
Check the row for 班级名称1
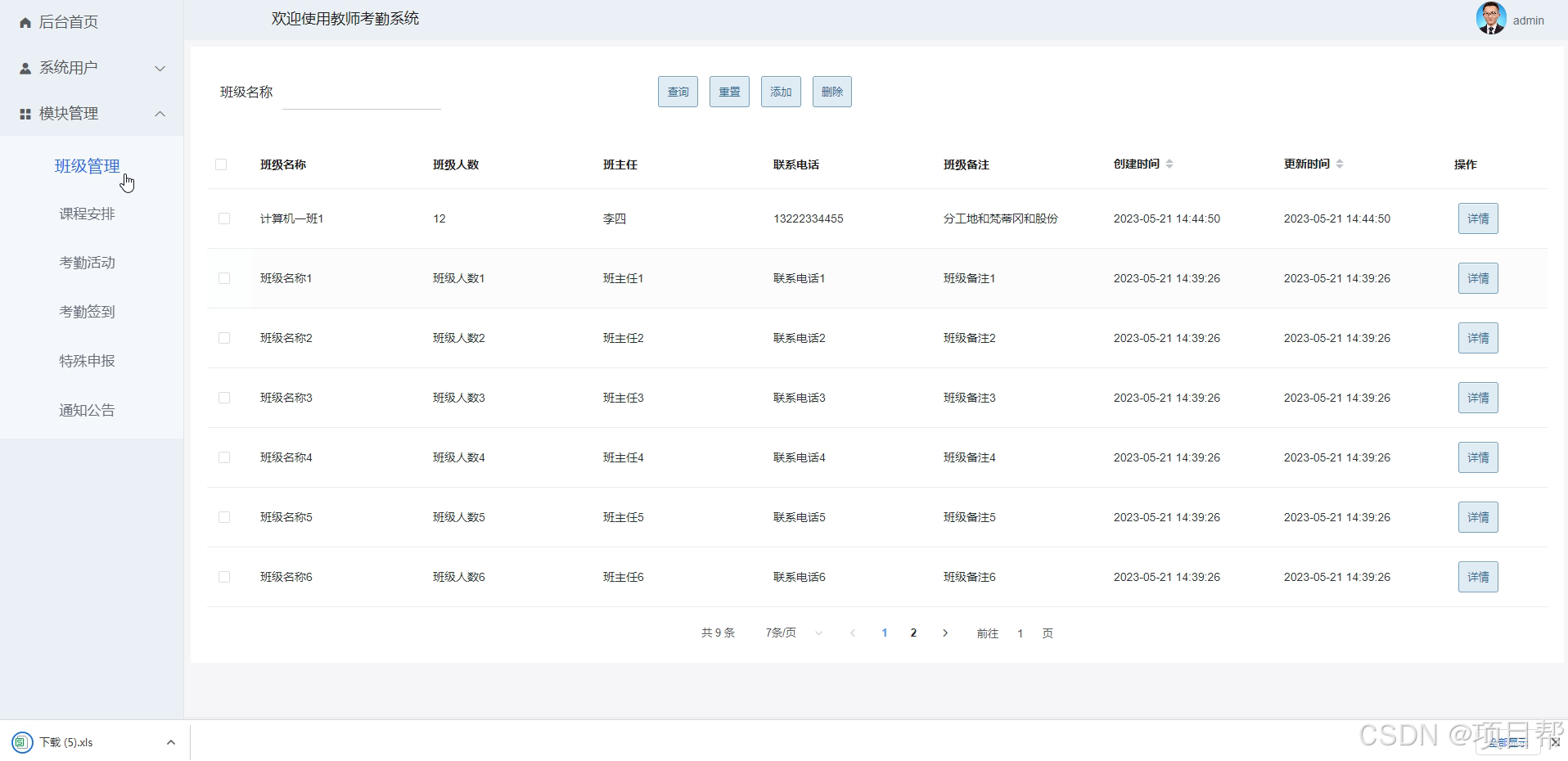[224, 278]
